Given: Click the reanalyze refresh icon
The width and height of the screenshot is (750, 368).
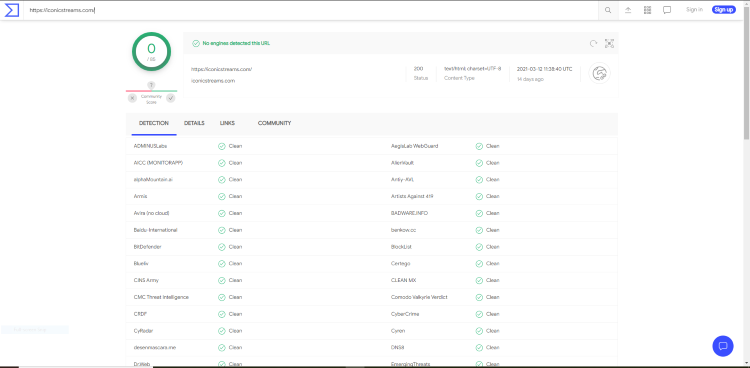Looking at the screenshot, I should point(593,44).
